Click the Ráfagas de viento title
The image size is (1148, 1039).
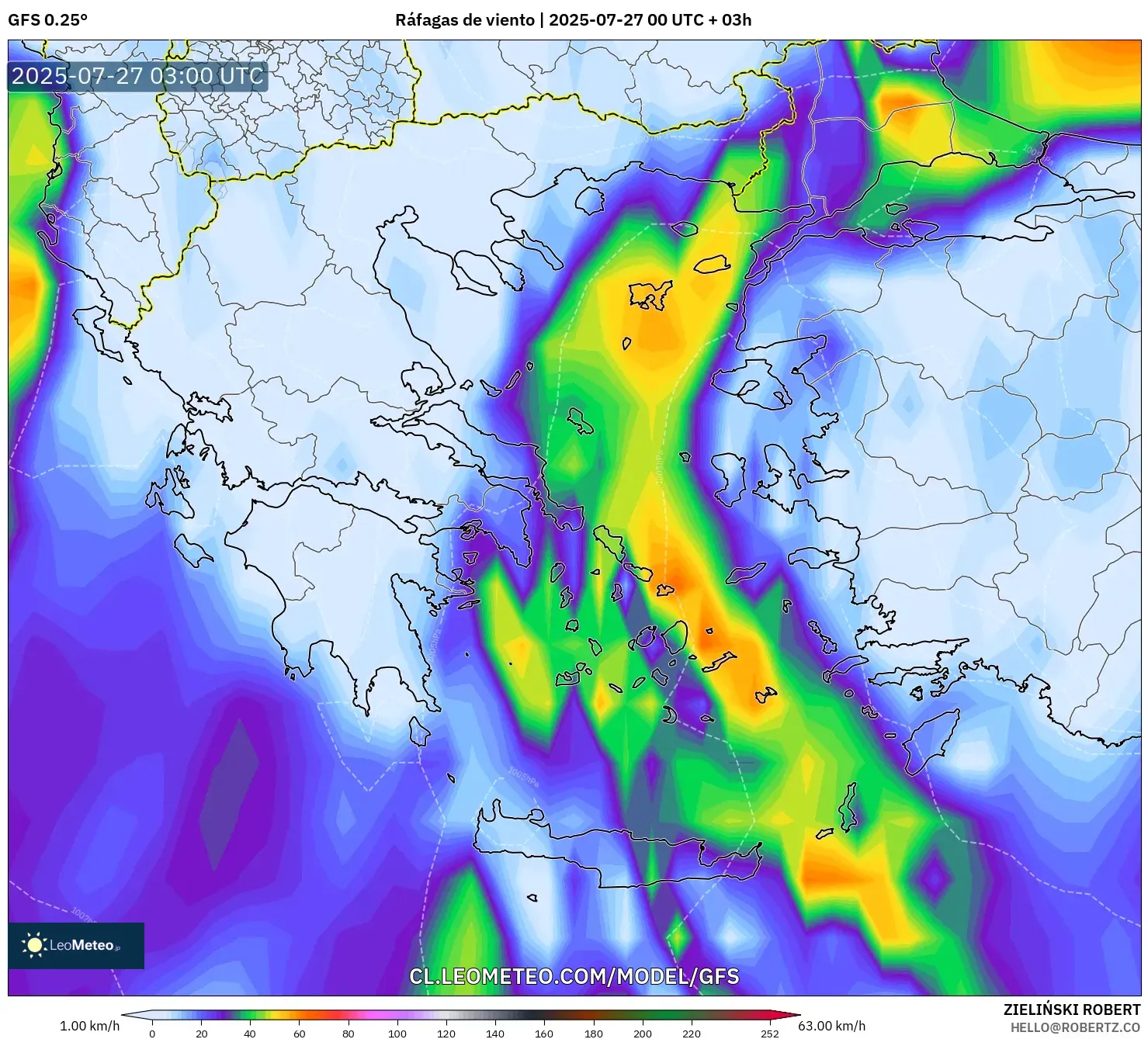[465, 20]
